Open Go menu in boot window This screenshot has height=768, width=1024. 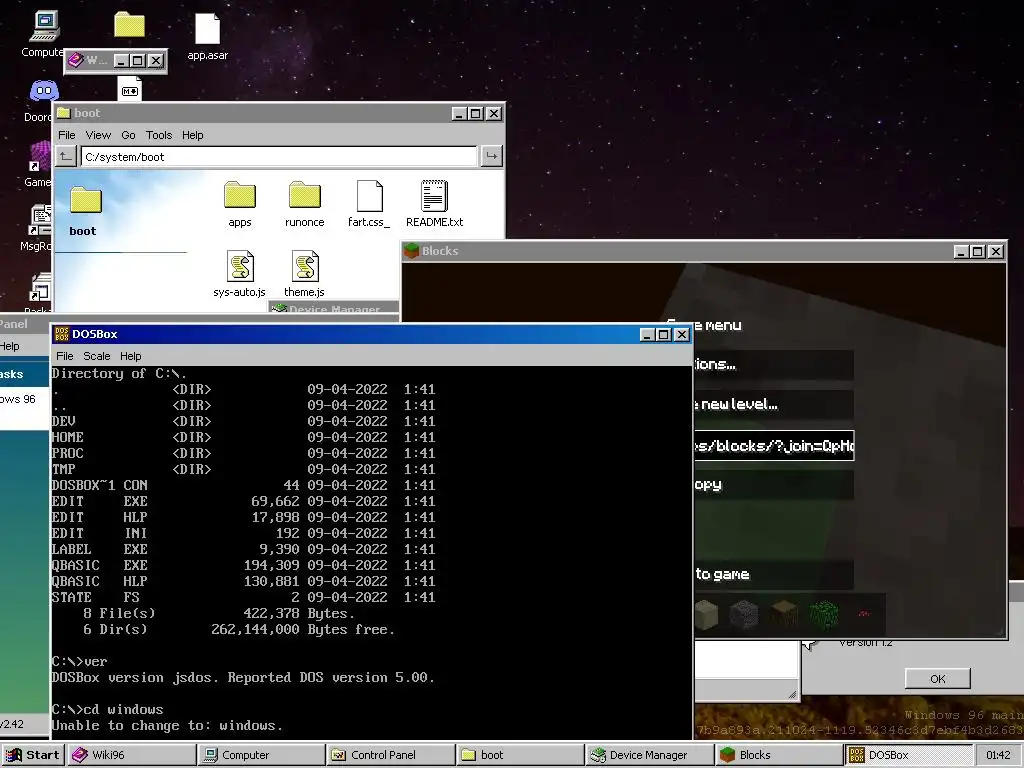click(128, 135)
